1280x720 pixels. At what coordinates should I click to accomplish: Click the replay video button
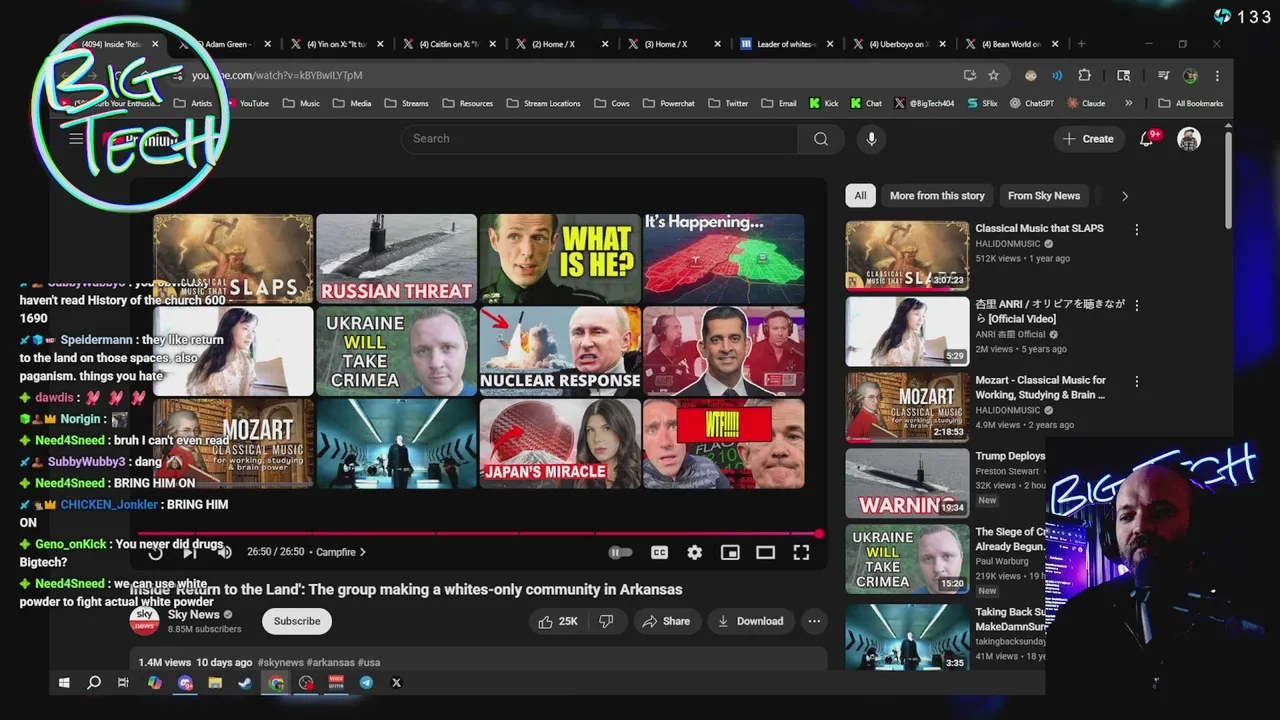click(156, 552)
